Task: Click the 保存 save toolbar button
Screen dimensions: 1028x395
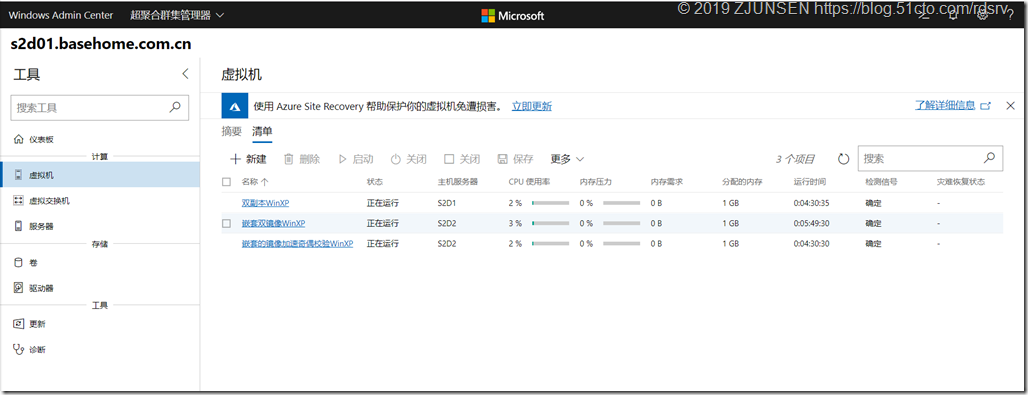Action: click(515, 159)
